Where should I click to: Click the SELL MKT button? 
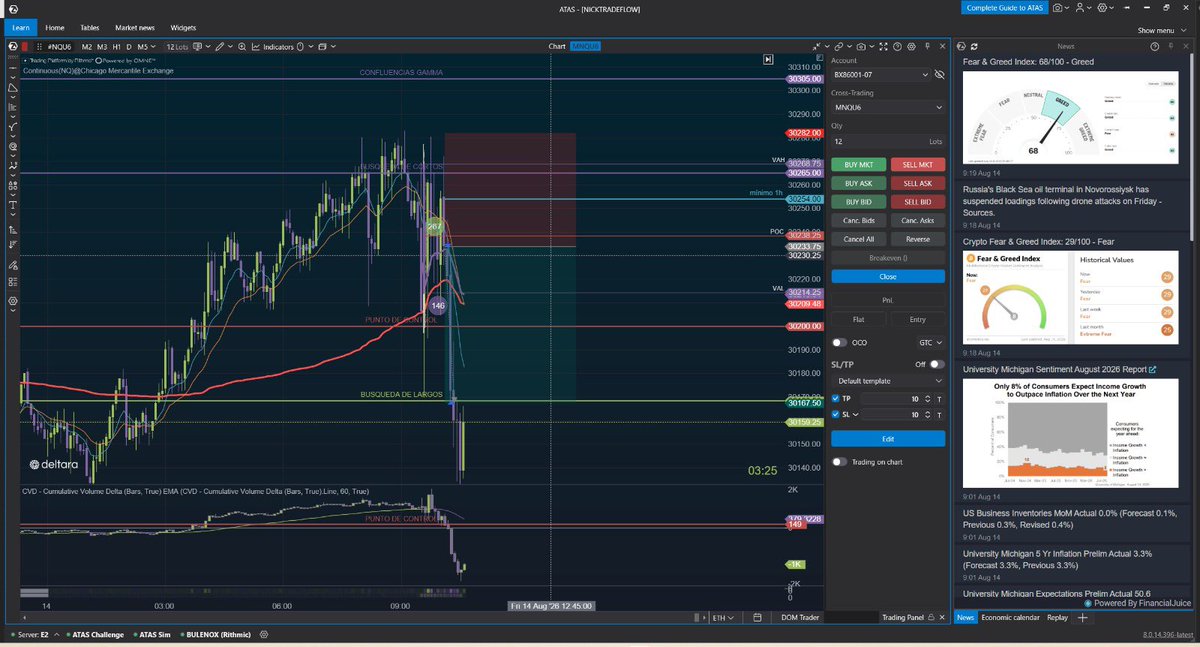coord(917,164)
